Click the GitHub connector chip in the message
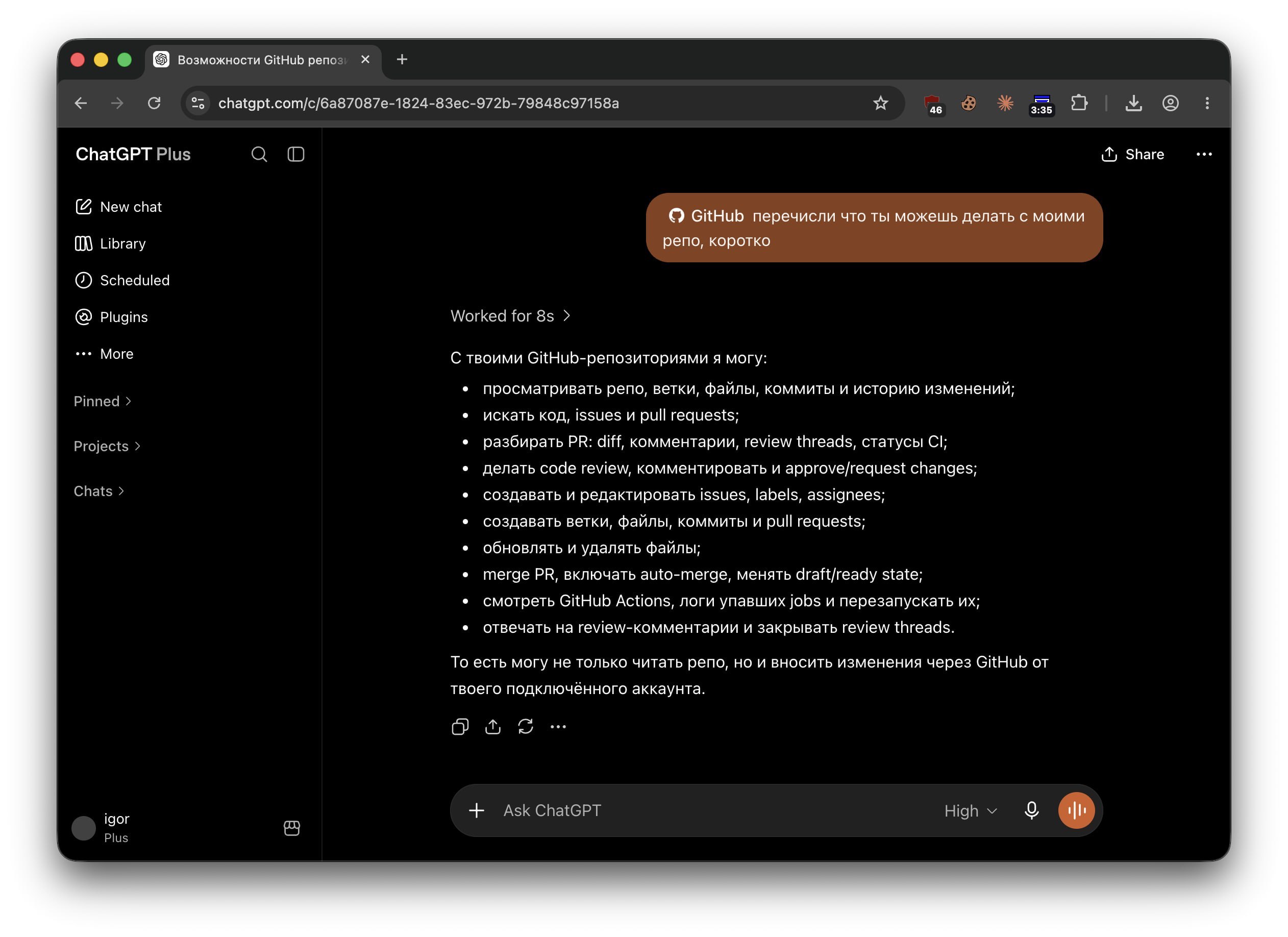This screenshot has height=937, width=1288. pos(706,216)
